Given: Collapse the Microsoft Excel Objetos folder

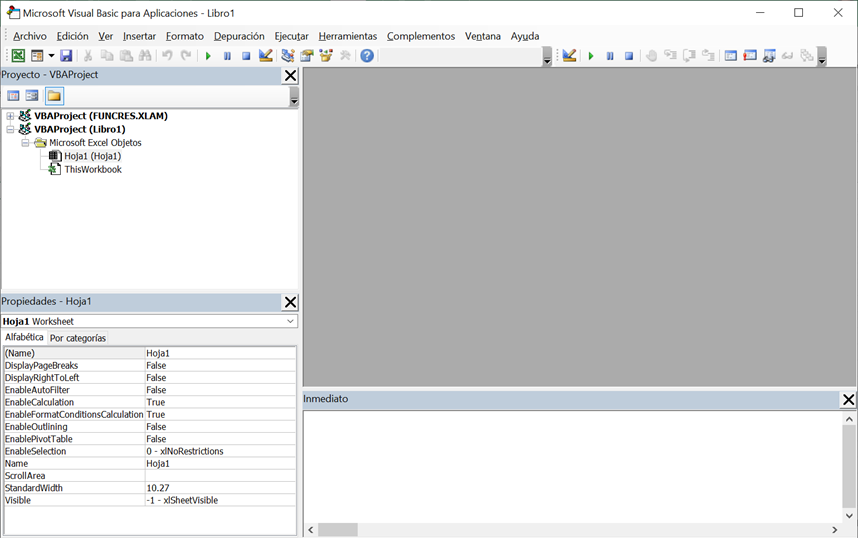Looking at the screenshot, I should [25, 143].
